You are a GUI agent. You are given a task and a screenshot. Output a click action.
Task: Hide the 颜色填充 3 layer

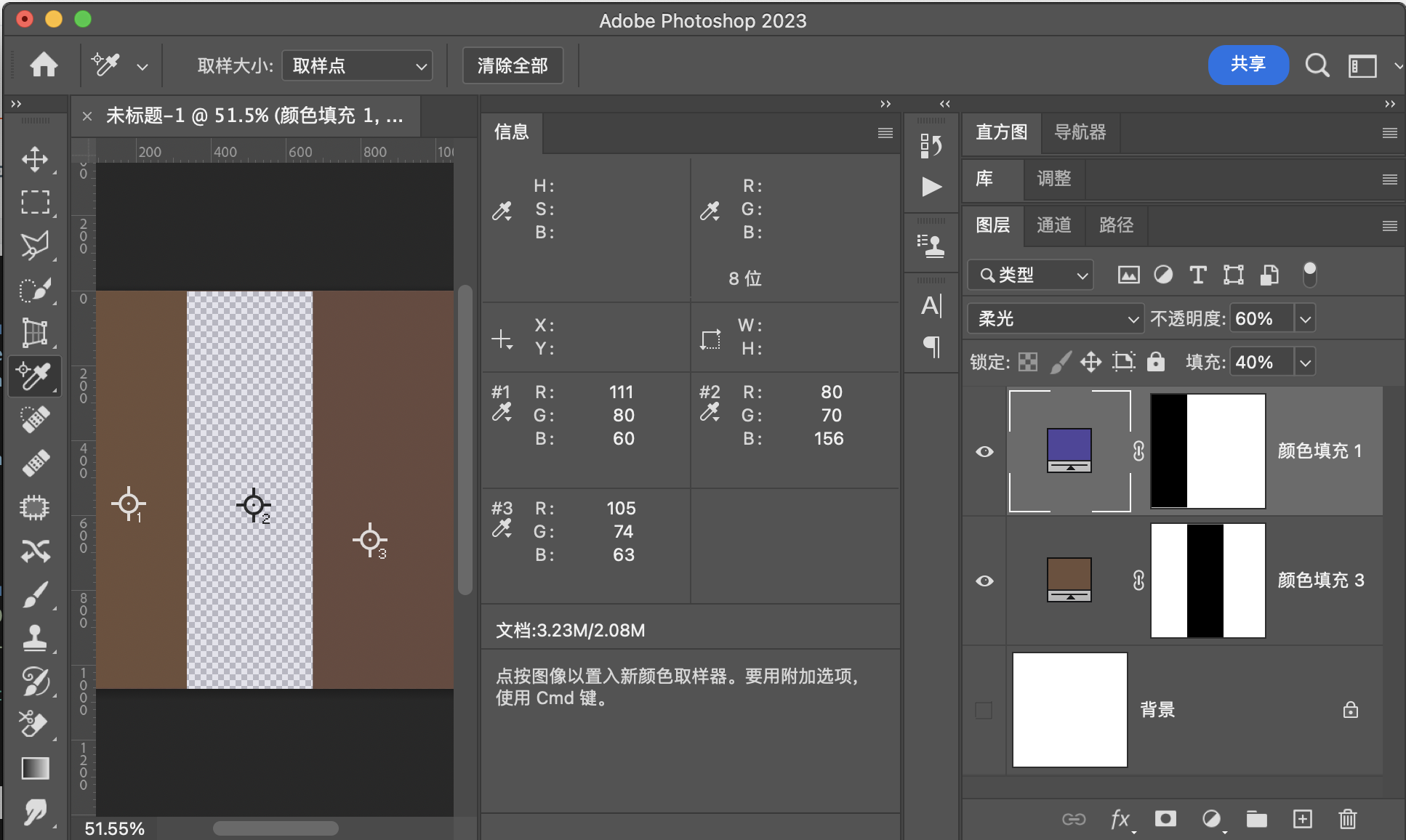pos(984,581)
